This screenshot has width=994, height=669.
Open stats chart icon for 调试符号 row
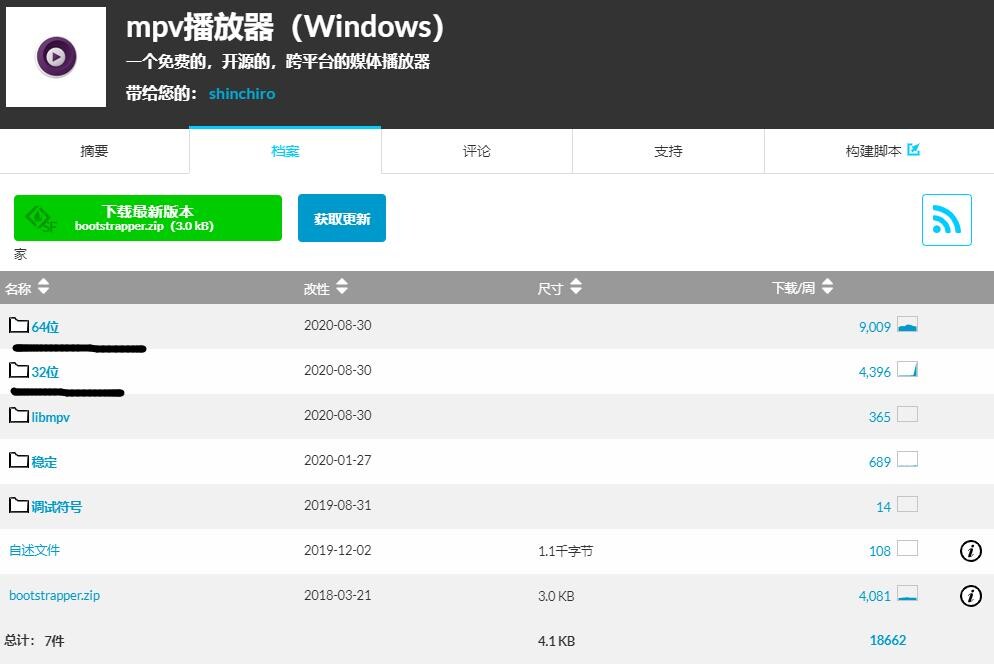(x=908, y=505)
